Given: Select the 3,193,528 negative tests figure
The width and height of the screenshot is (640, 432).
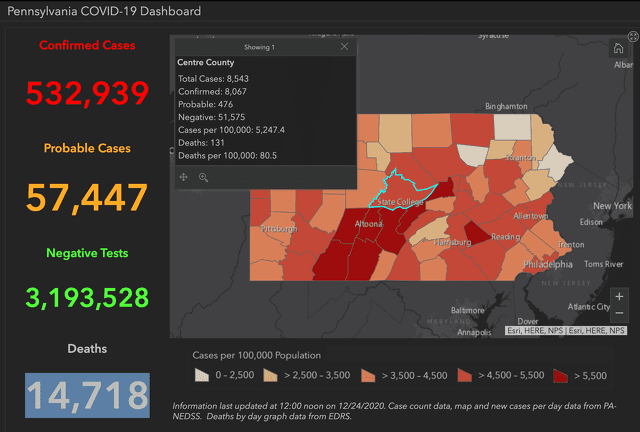Looking at the screenshot, I should pyautogui.click(x=87, y=297).
